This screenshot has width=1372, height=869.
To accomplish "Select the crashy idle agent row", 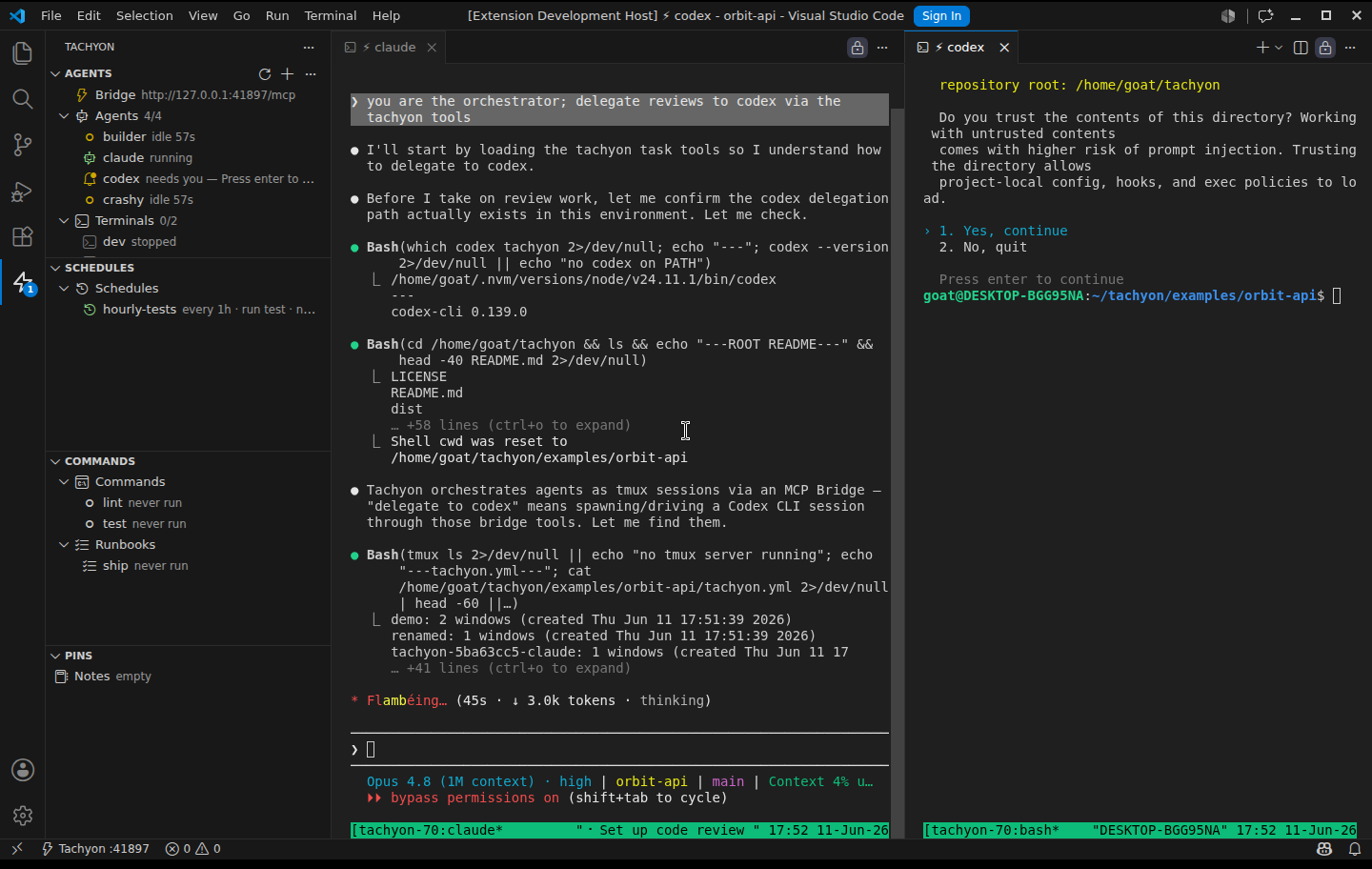I will click(189, 200).
